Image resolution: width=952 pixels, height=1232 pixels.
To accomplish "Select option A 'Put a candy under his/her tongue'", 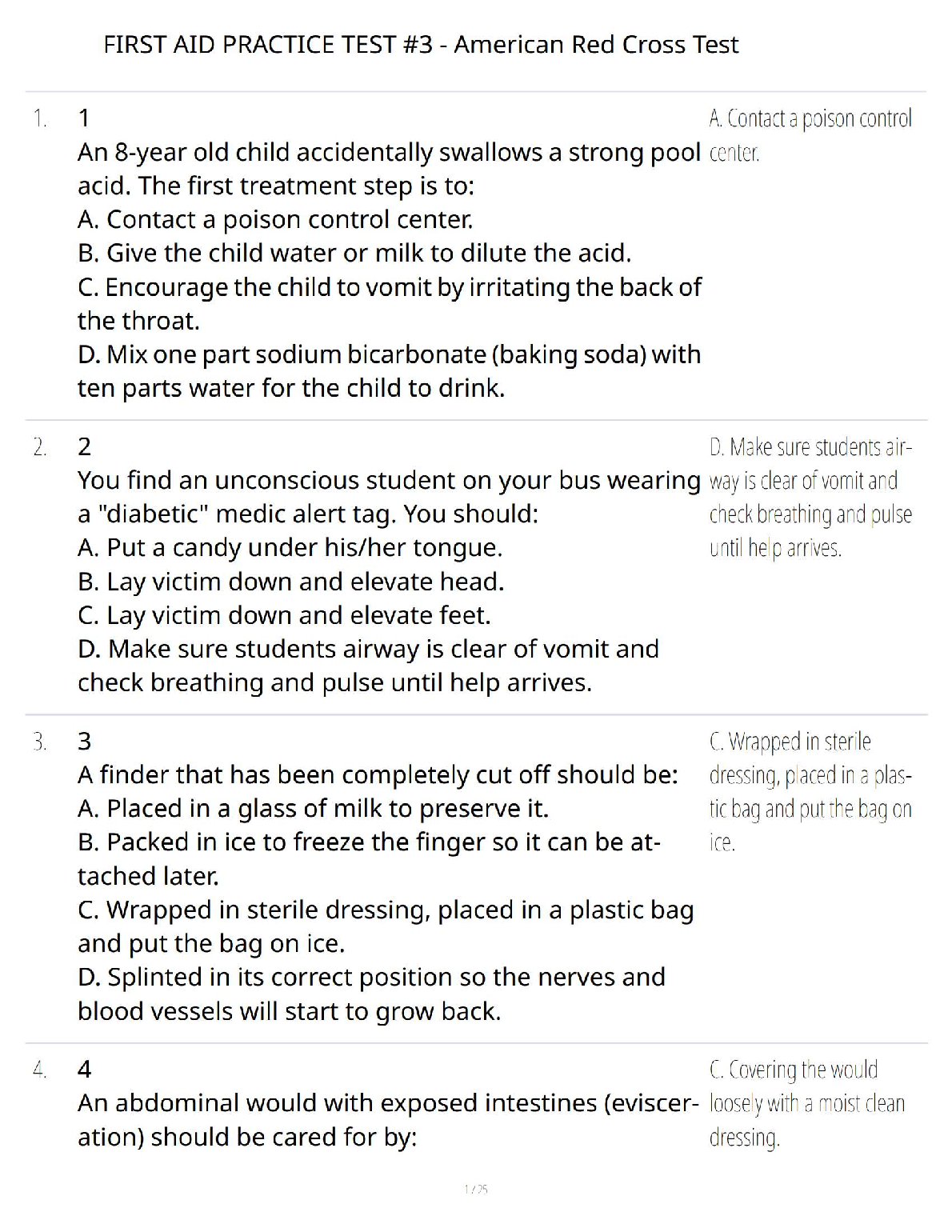I will (x=290, y=548).
